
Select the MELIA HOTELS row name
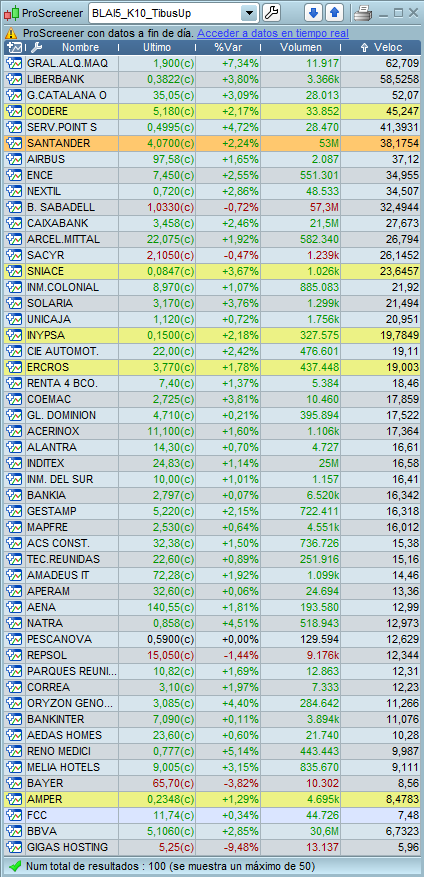[63, 767]
